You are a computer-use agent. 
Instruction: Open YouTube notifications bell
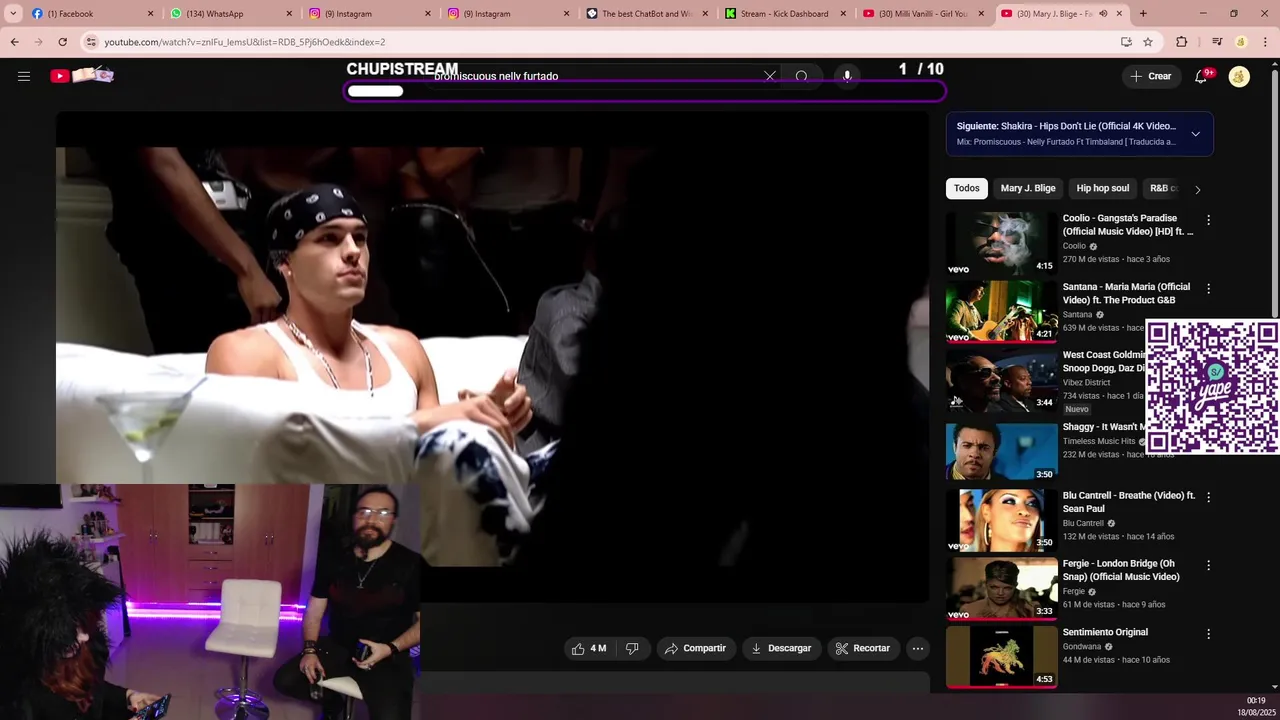1202,76
